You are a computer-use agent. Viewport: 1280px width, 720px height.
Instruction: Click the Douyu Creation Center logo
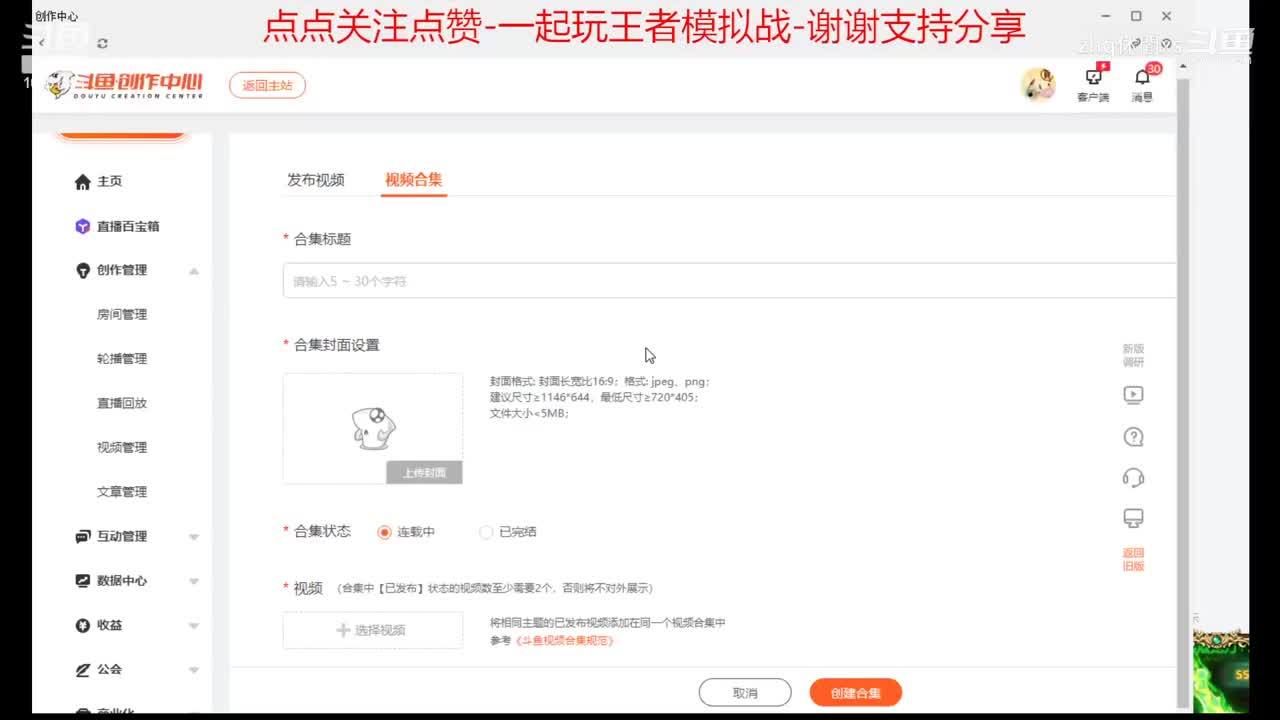(x=126, y=85)
